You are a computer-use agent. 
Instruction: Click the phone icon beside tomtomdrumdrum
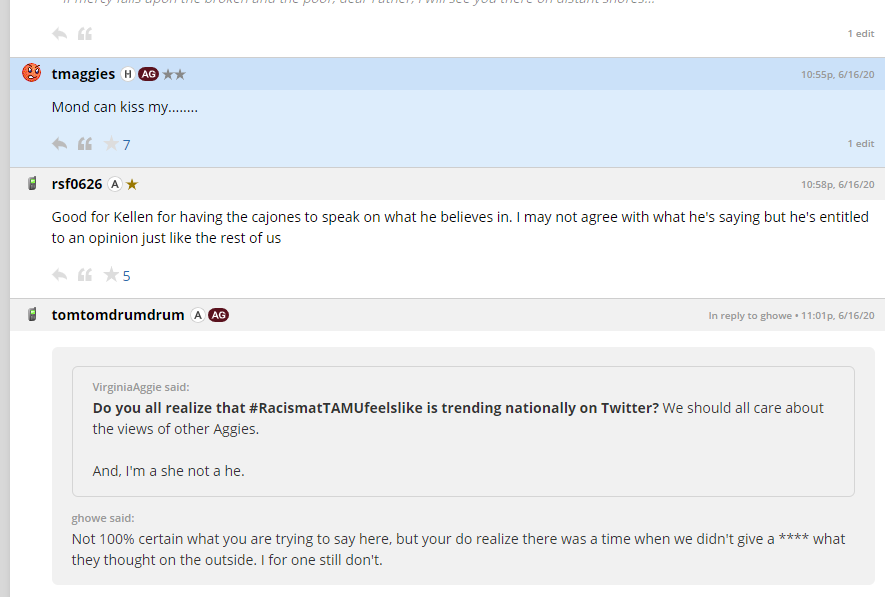click(x=32, y=315)
